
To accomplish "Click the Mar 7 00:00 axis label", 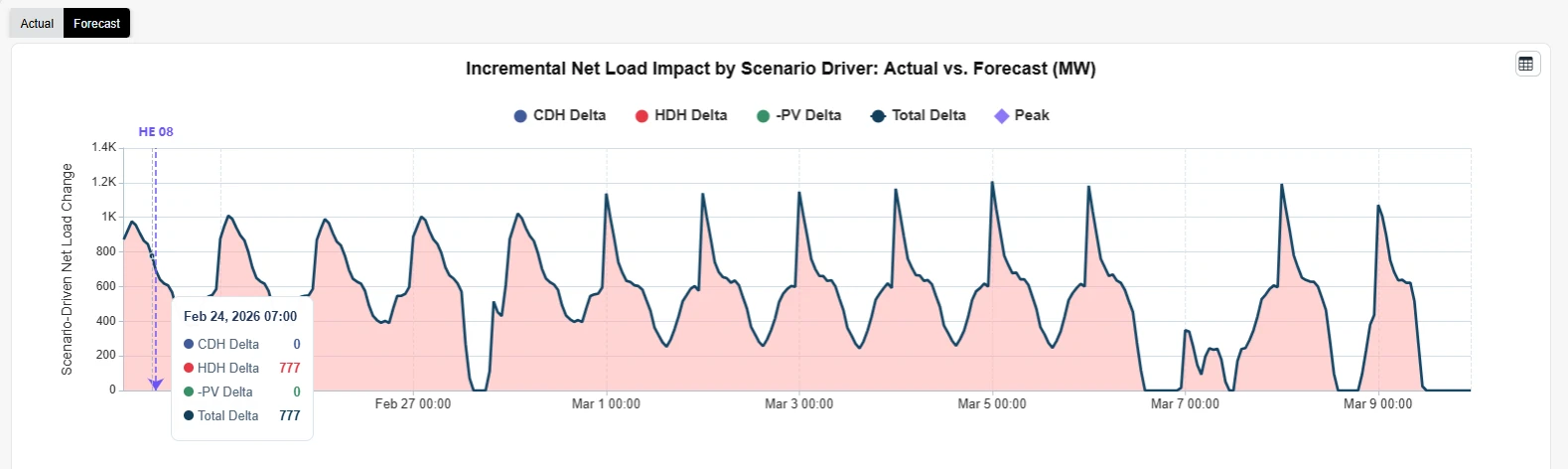I will [1185, 403].
